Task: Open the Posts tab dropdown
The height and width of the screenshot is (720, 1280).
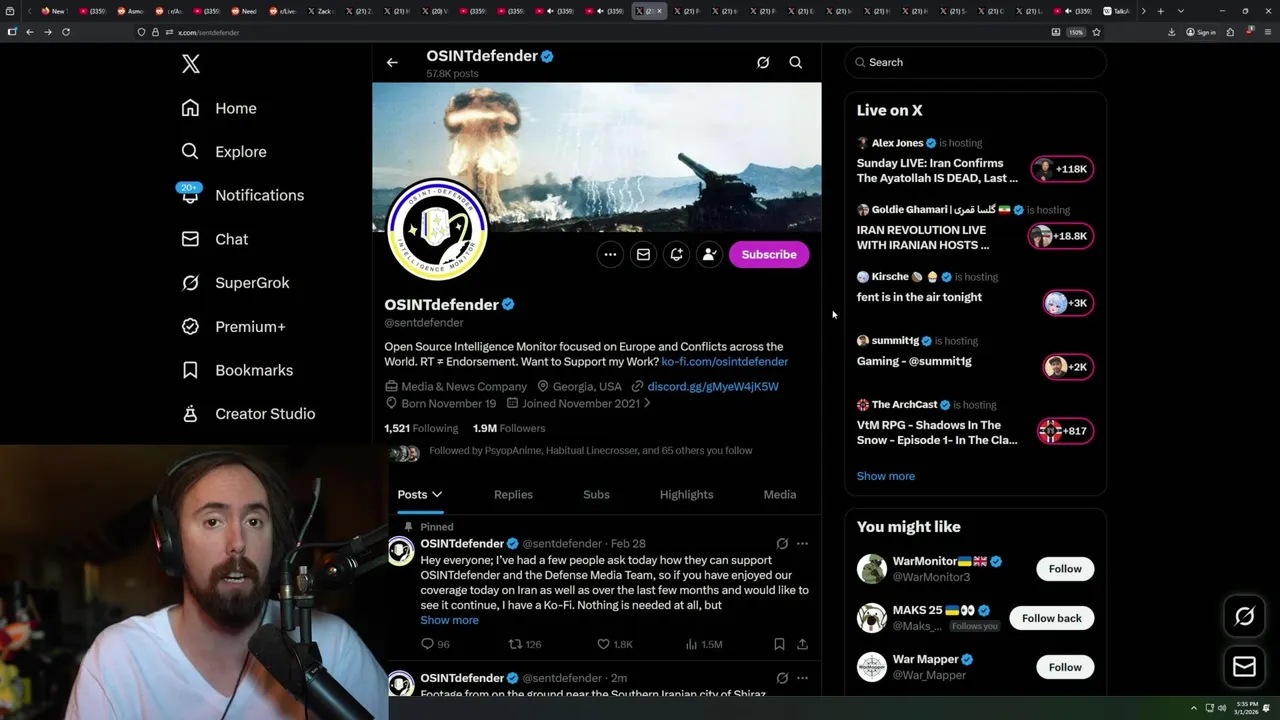Action: point(420,494)
